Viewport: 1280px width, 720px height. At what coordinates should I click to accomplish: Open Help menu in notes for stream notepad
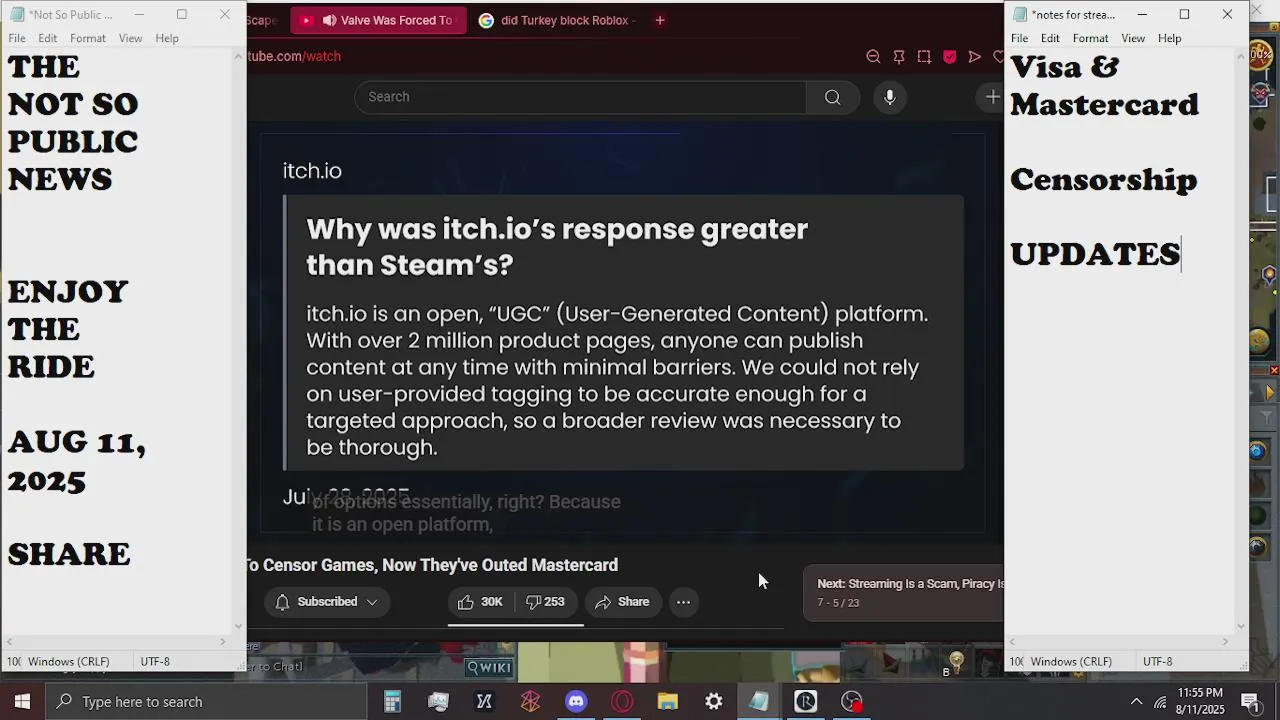[1169, 38]
